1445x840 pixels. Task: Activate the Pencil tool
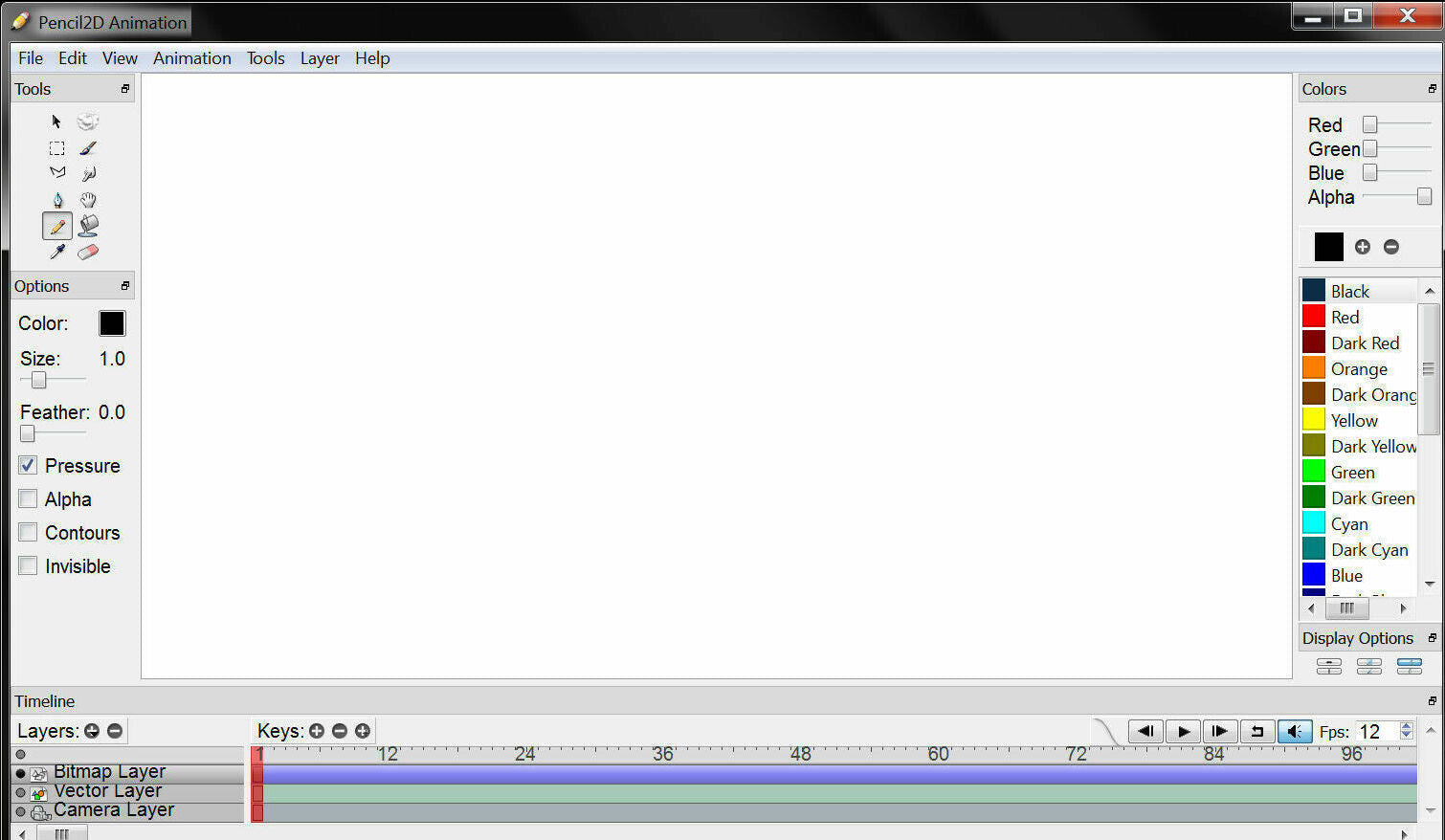coord(57,226)
